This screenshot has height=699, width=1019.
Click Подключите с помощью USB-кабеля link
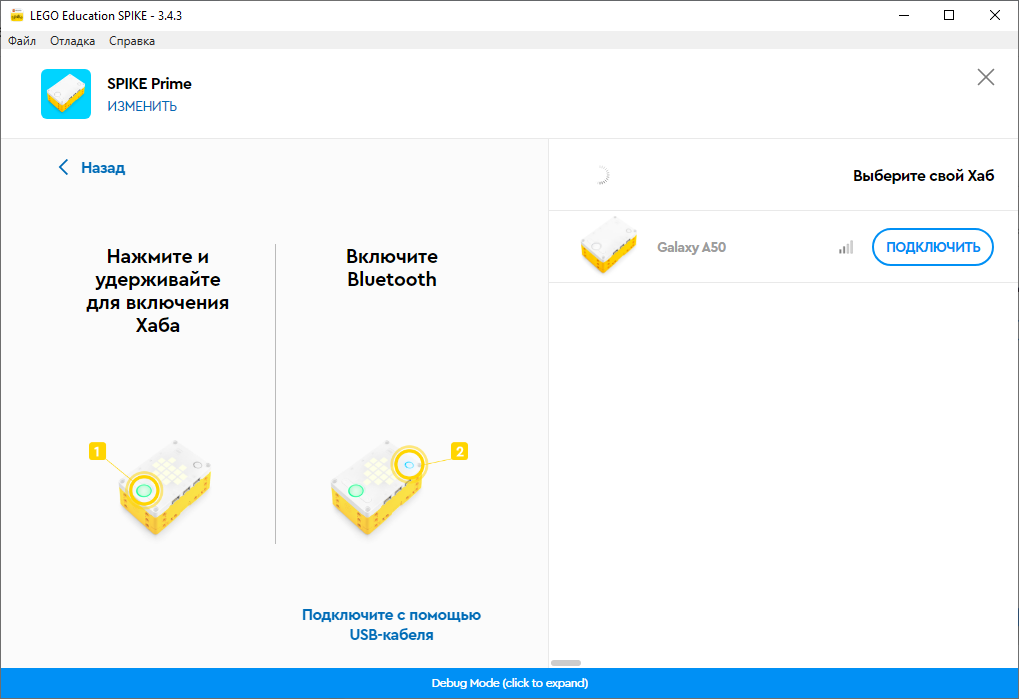(391, 624)
